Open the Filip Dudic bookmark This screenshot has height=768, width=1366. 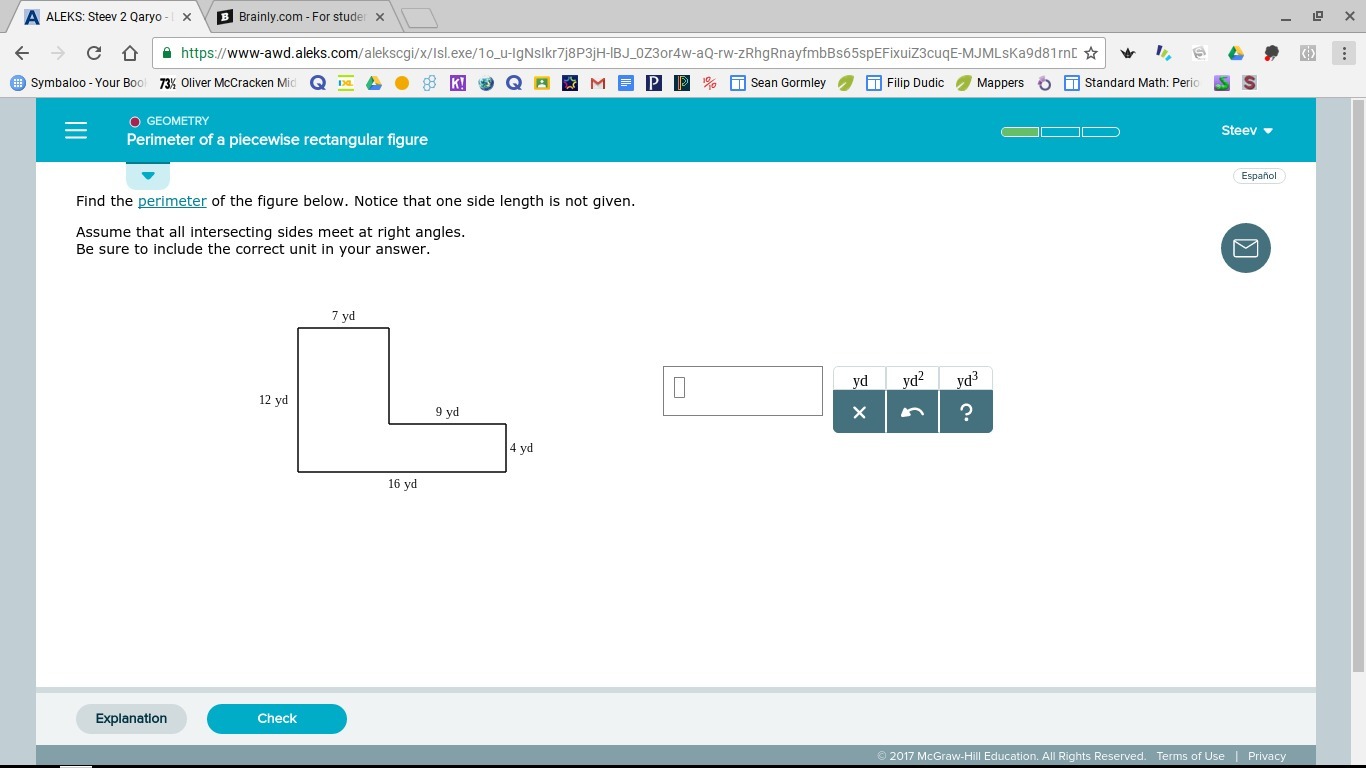(x=905, y=83)
